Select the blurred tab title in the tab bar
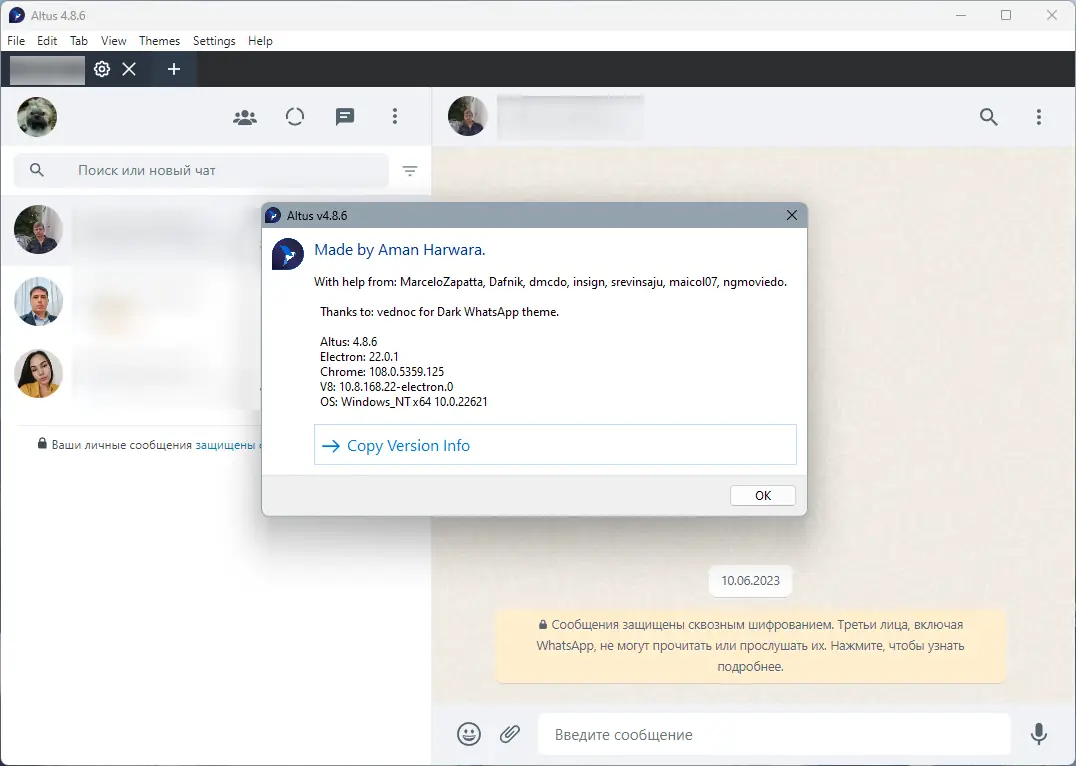1076x766 pixels. tap(47, 69)
